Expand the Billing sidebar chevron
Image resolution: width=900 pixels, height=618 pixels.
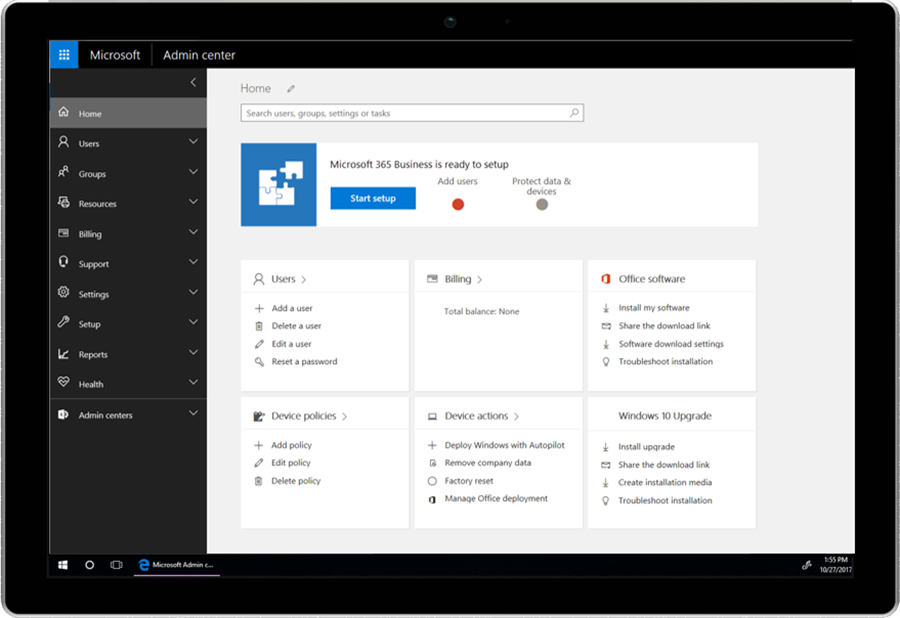(x=193, y=233)
